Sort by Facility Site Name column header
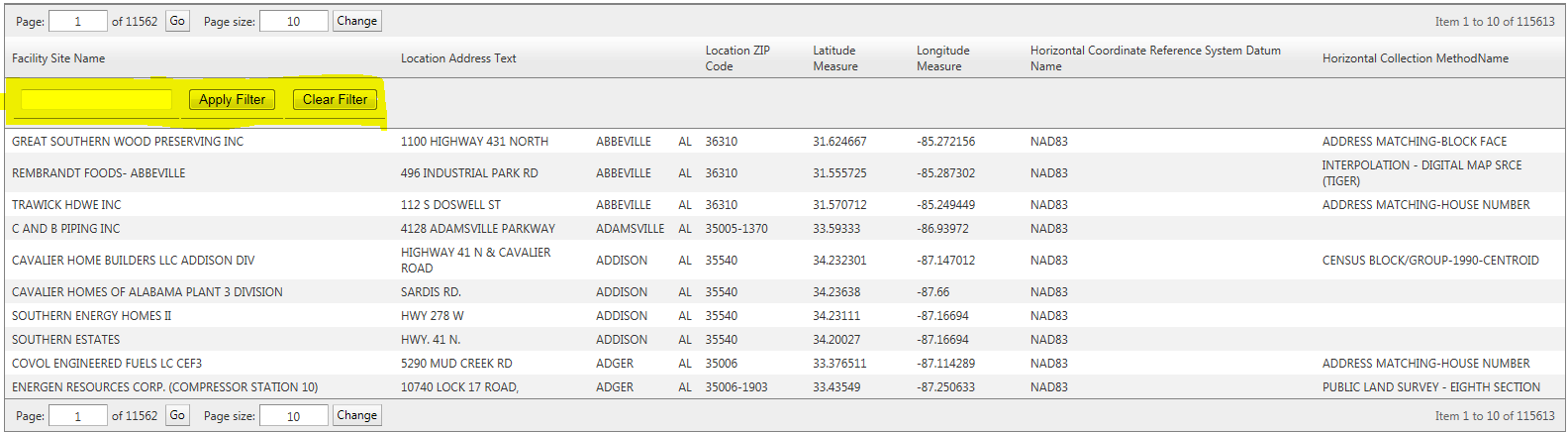The image size is (1568, 432). coord(58,58)
